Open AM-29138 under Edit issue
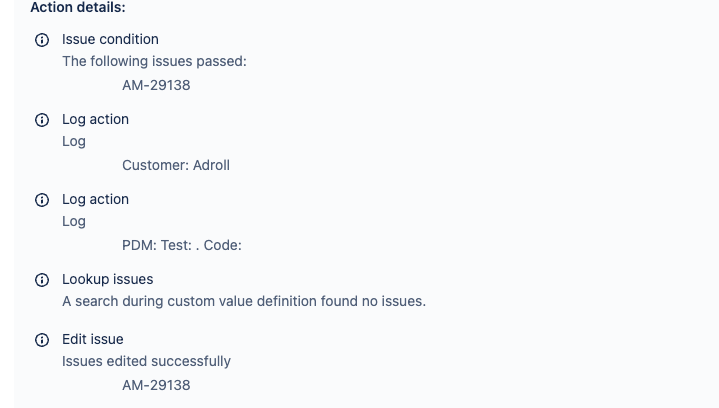The image size is (719, 408). tap(156, 385)
